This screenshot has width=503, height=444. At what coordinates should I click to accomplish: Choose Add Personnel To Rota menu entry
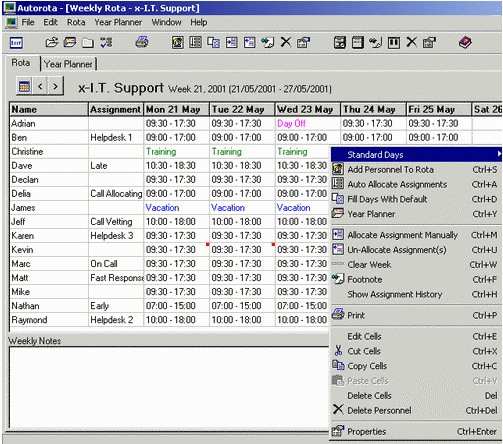[415, 169]
